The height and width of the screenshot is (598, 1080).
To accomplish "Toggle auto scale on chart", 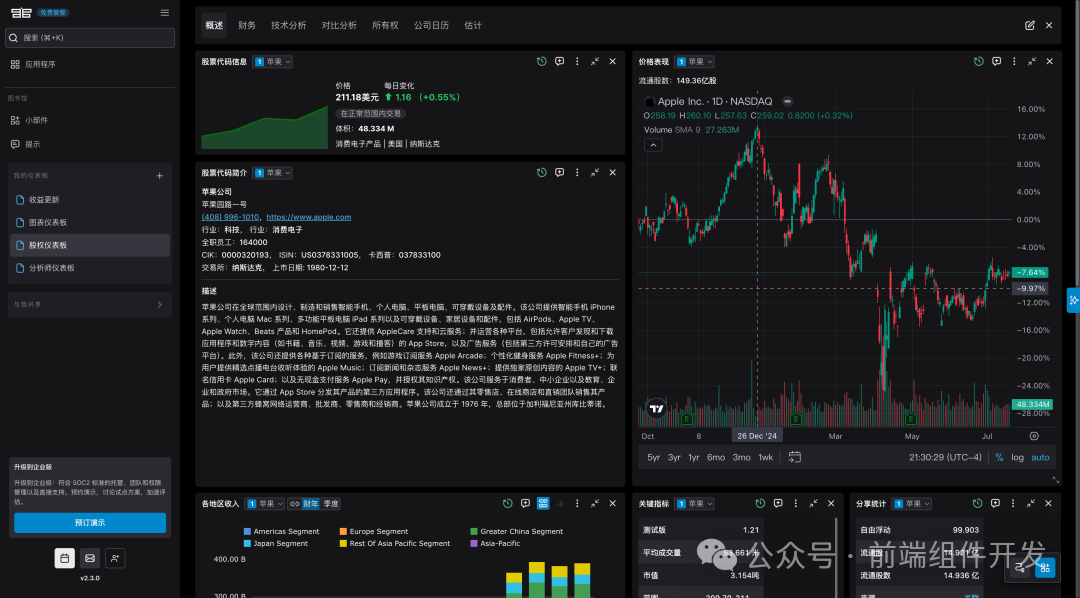I will coord(1040,457).
